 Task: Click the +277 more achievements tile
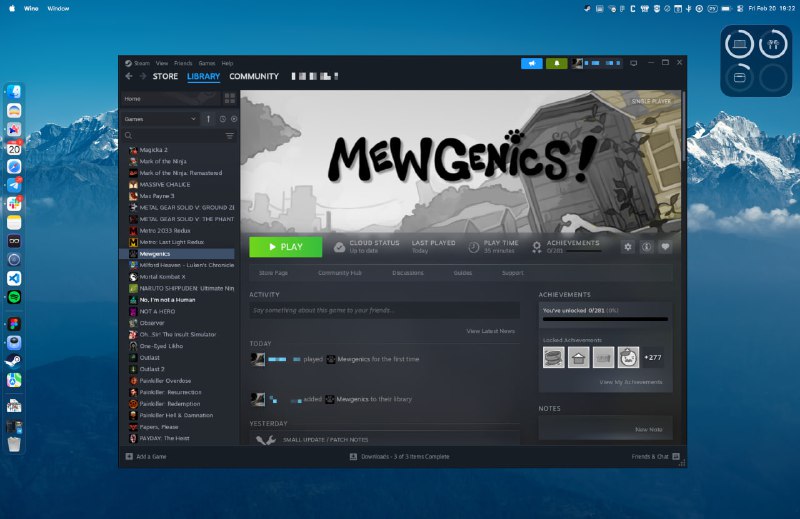653,357
